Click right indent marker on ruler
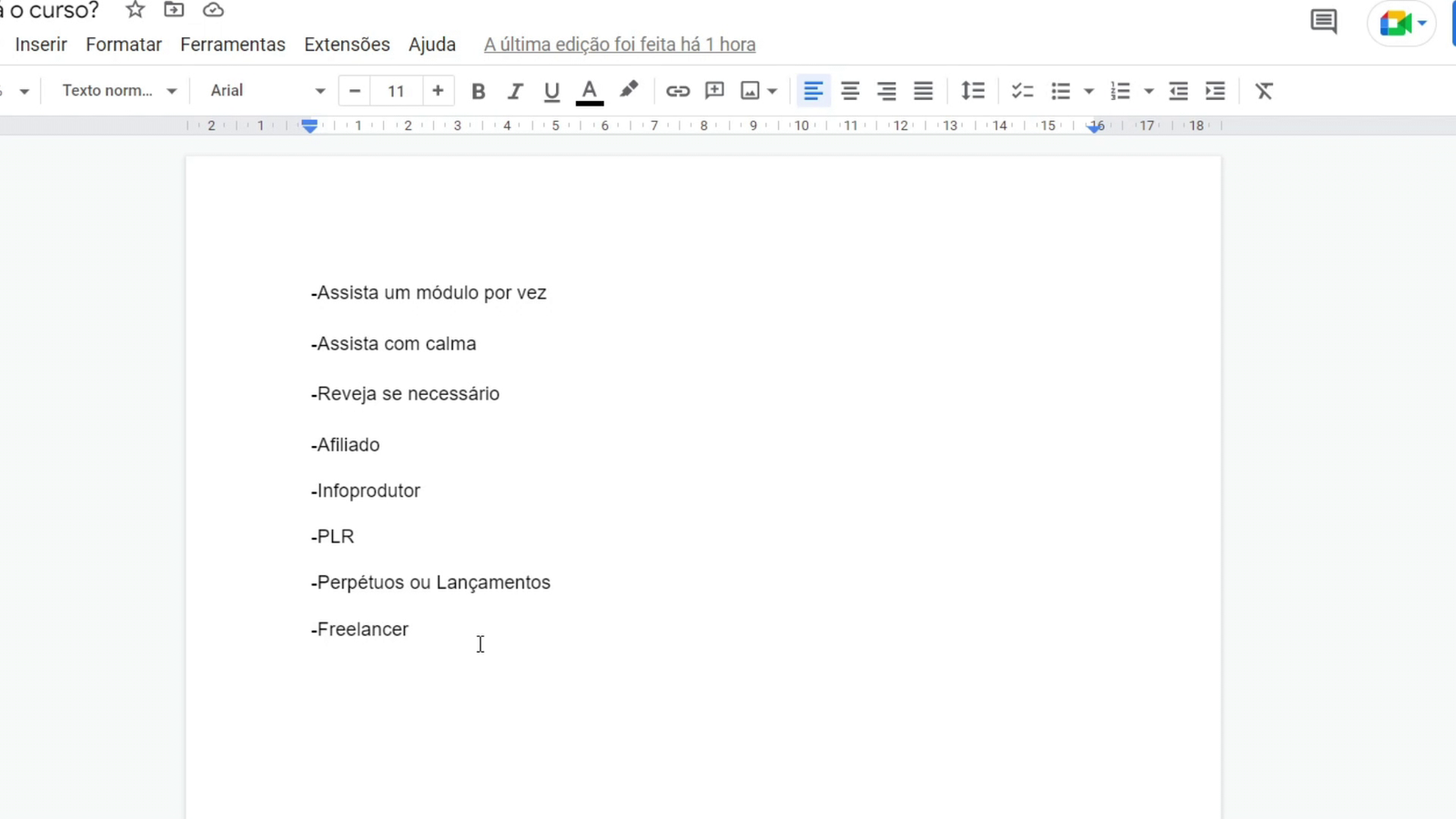The width and height of the screenshot is (1456, 819). point(1095,128)
